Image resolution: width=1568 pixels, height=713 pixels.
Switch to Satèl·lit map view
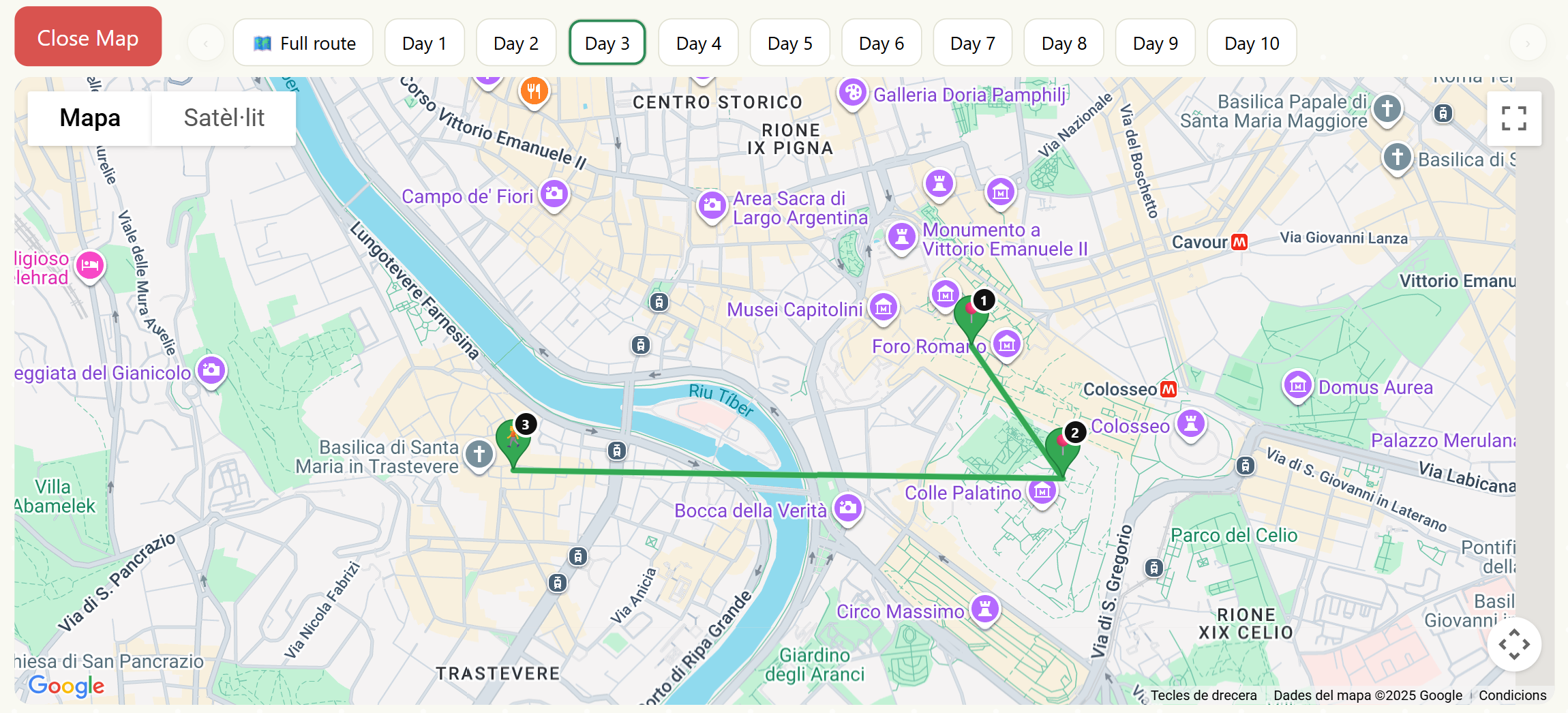click(x=224, y=117)
